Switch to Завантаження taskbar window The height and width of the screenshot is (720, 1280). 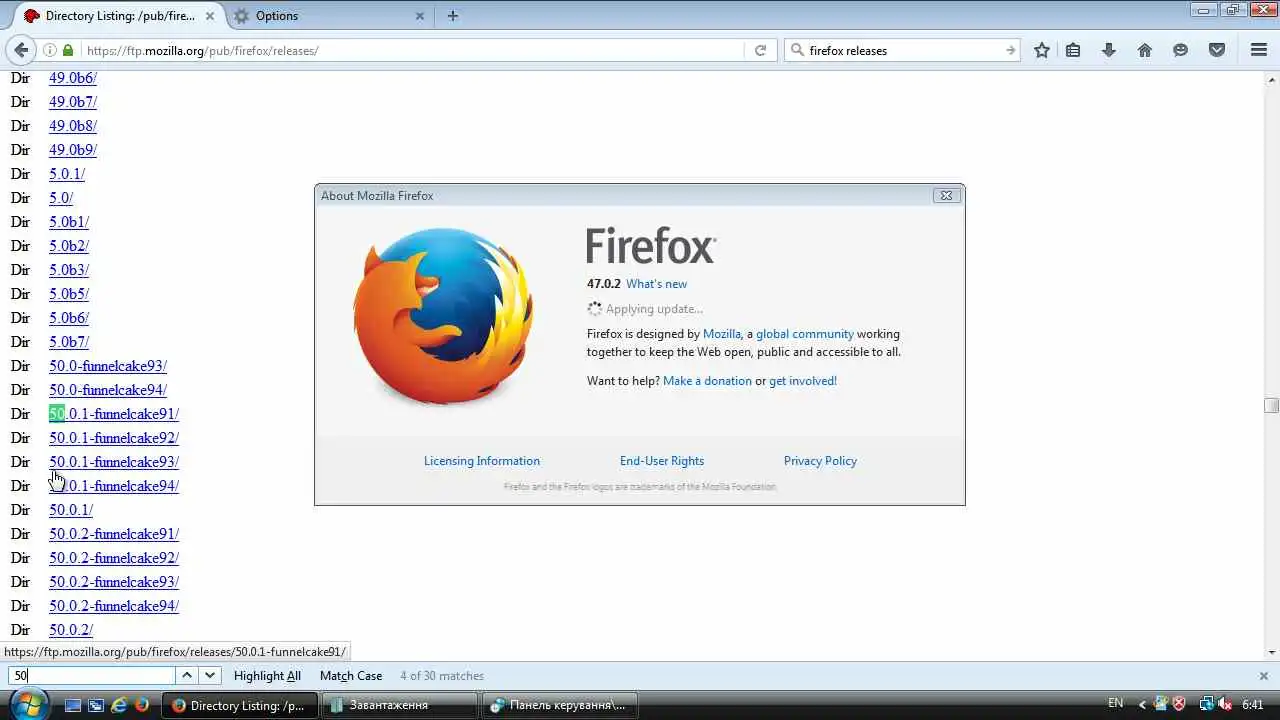398,705
